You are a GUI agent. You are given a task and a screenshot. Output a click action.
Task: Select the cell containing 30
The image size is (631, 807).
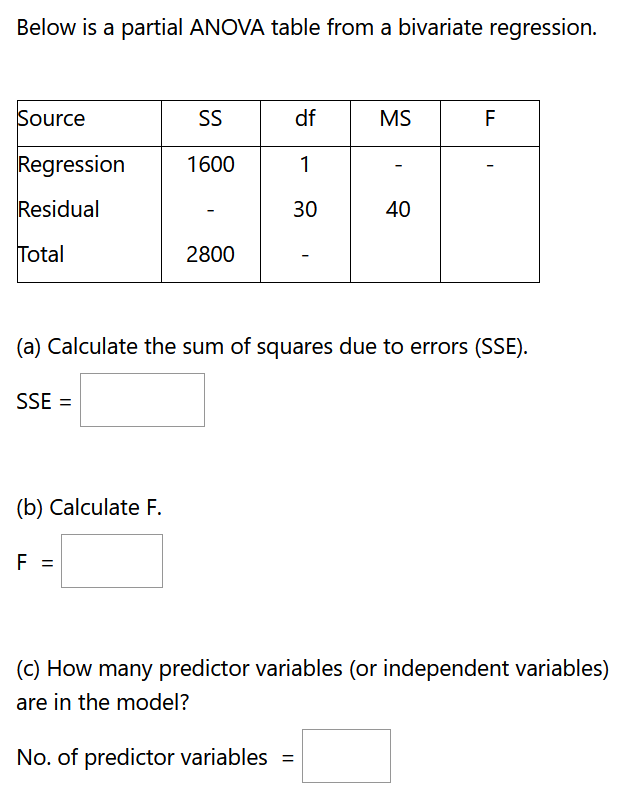(304, 209)
